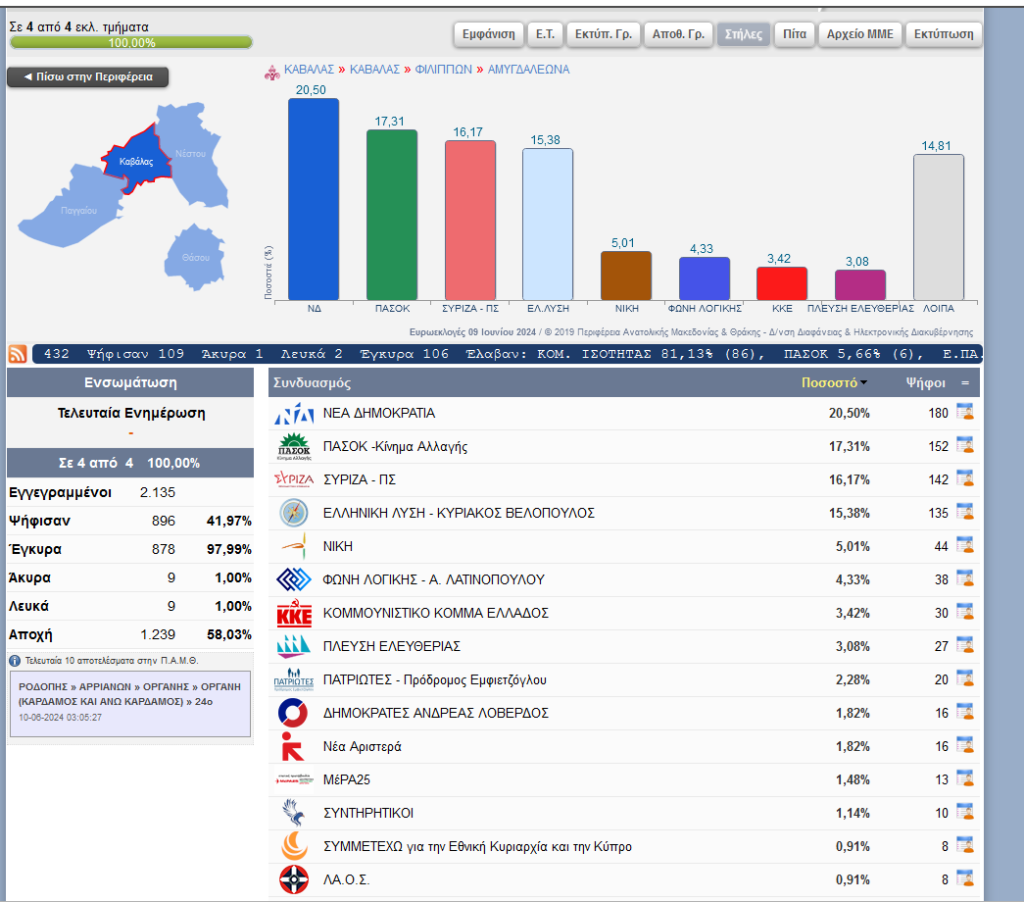Sort table by Ποσοστό column arrow
Image resolution: width=1024 pixels, height=902 pixels.
(x=864, y=383)
